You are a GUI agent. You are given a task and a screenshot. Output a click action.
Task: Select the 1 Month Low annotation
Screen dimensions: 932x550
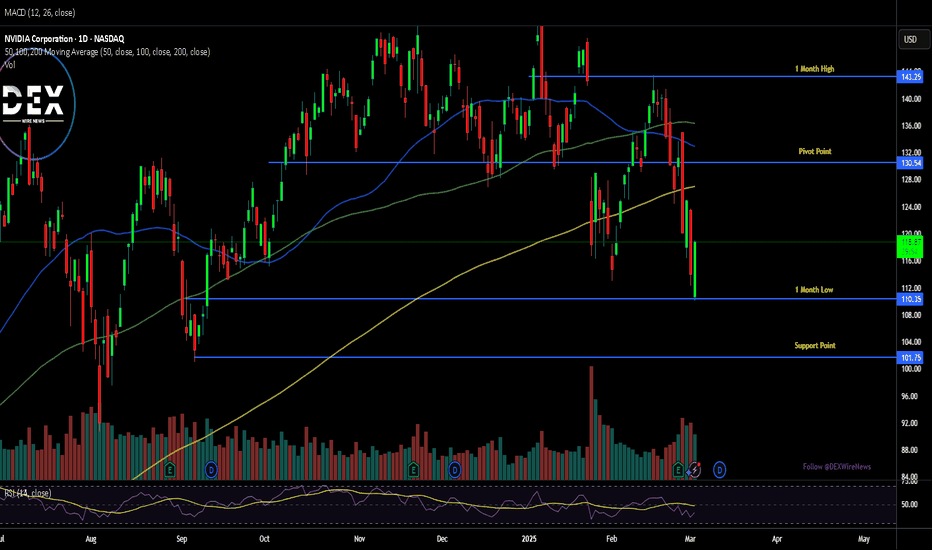(814, 290)
